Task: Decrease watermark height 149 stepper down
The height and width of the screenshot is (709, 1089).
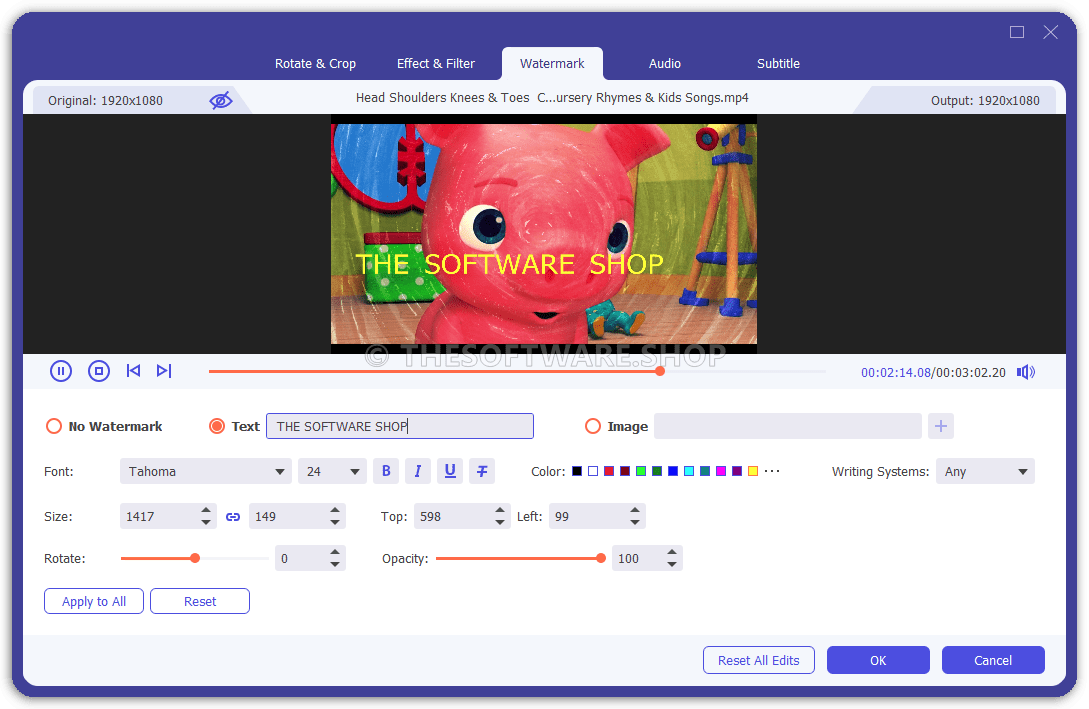Action: point(335,522)
